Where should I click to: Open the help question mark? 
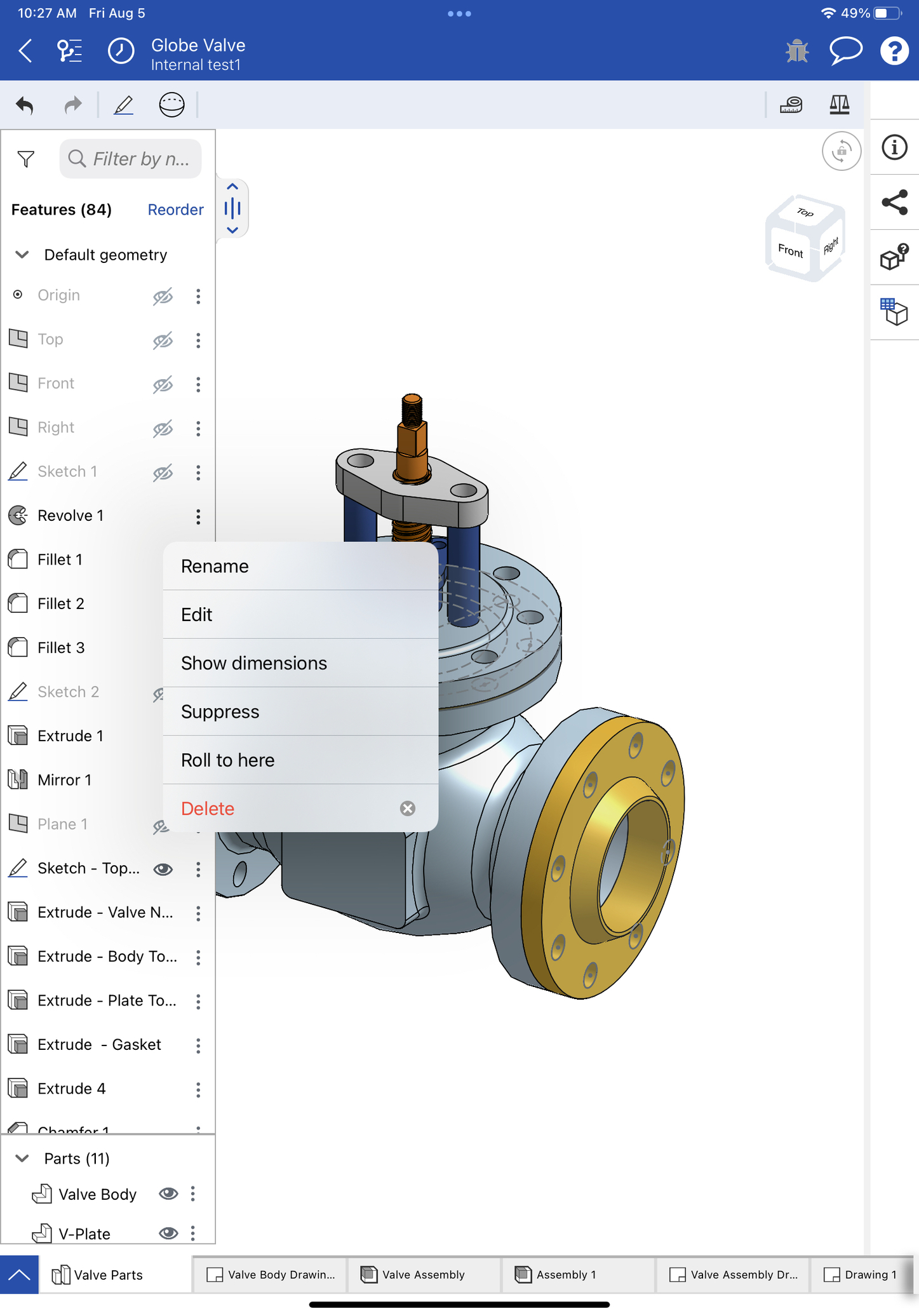(x=894, y=51)
